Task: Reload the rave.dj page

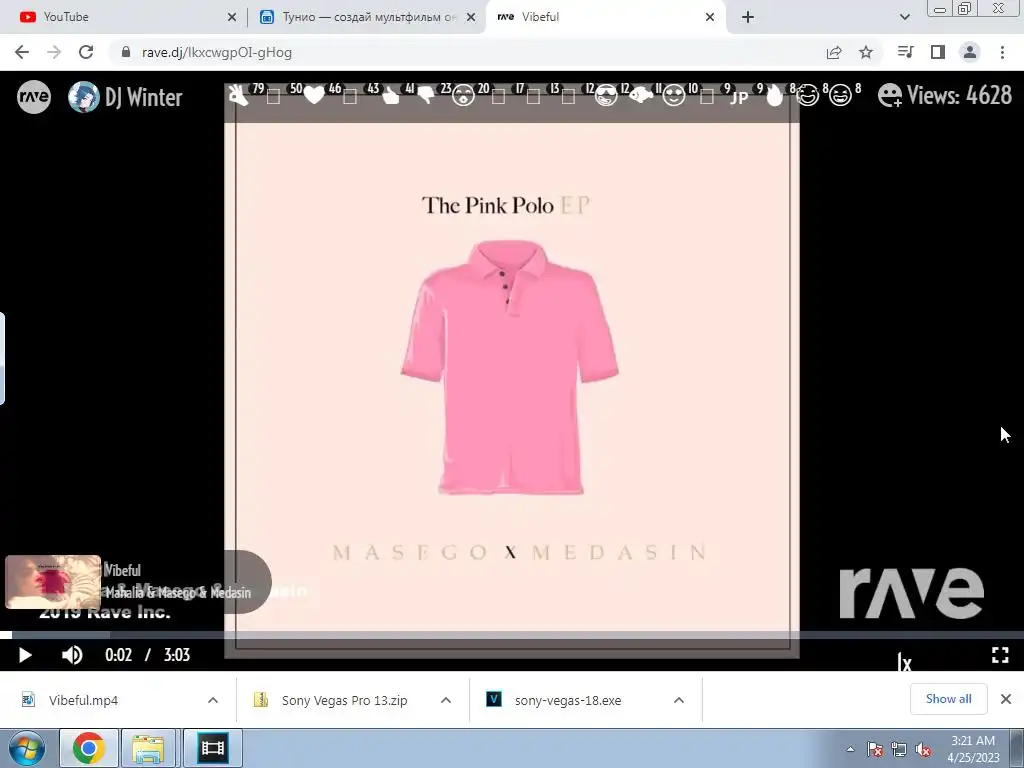Action: point(86,52)
